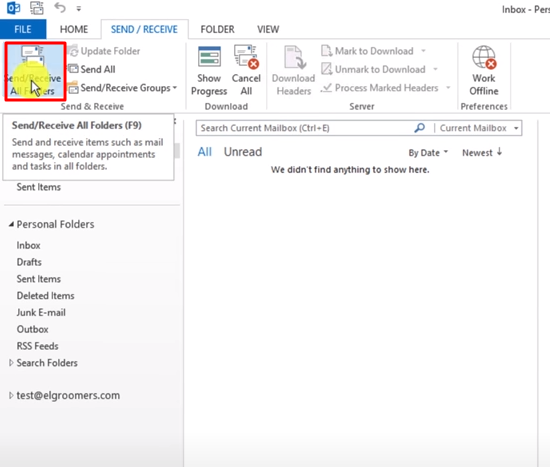550x467 pixels.
Task: Open the By Date arrangement dropdown
Action: [428, 153]
